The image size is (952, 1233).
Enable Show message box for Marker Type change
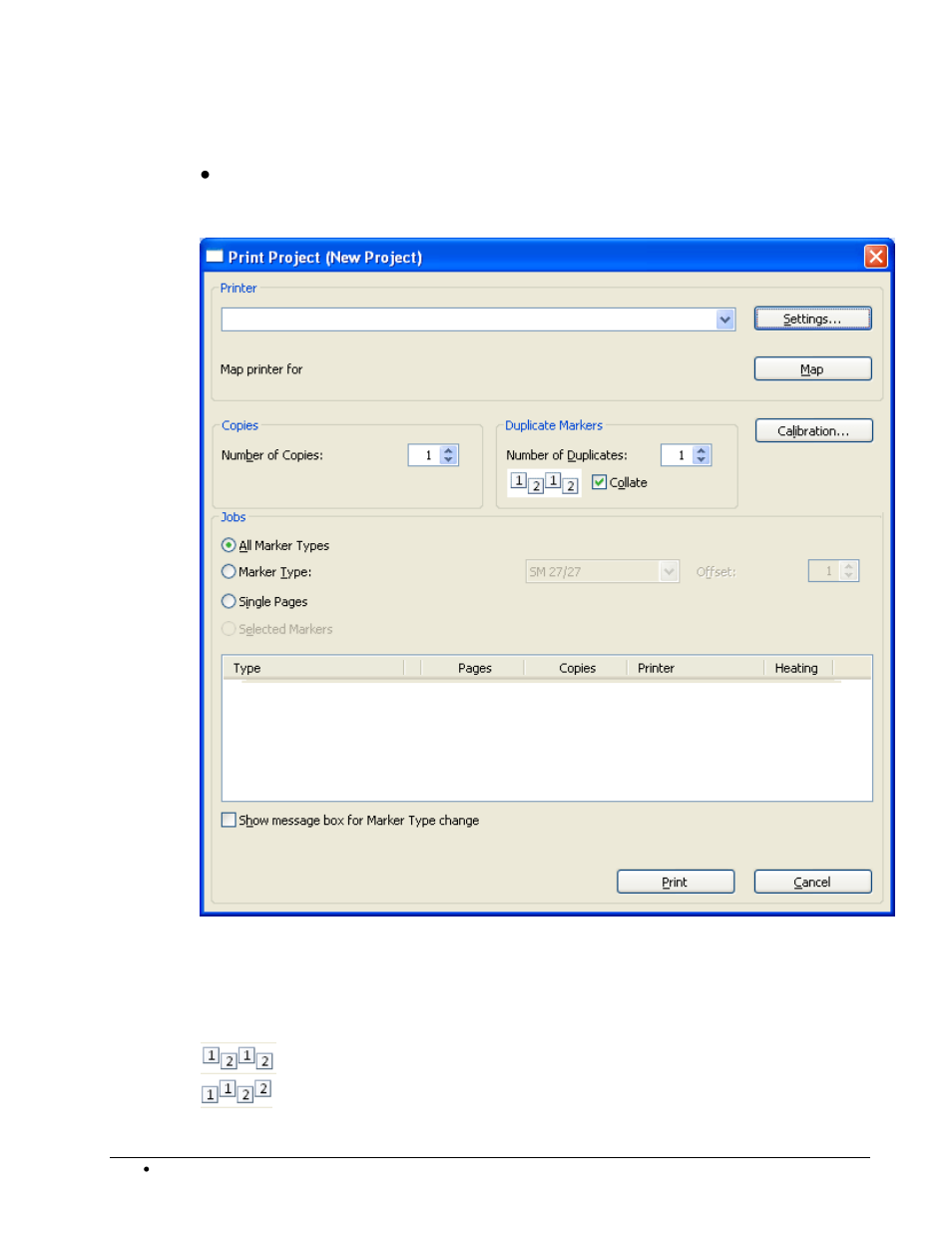[229, 820]
